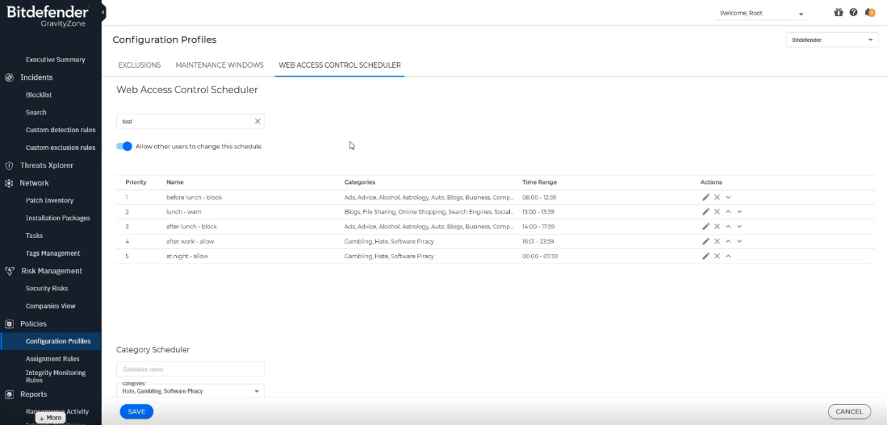Screen dimensions: 888x426
Task: Edit the 'at night - allow' schedule
Action: [x=705, y=256]
